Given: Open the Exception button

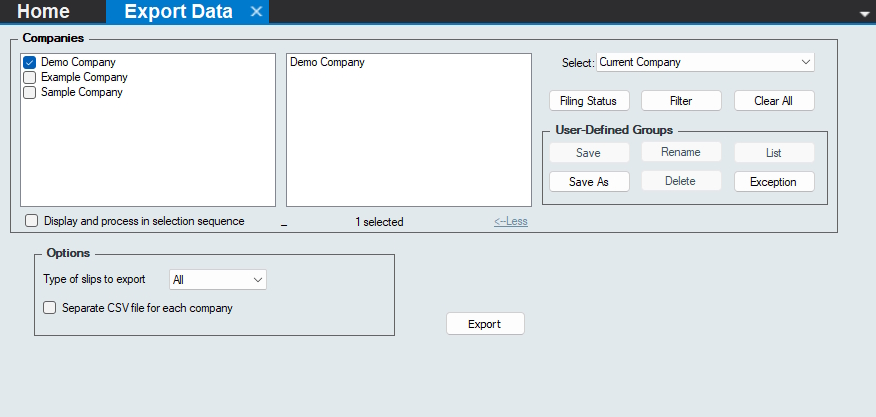Looking at the screenshot, I should tap(773, 182).
